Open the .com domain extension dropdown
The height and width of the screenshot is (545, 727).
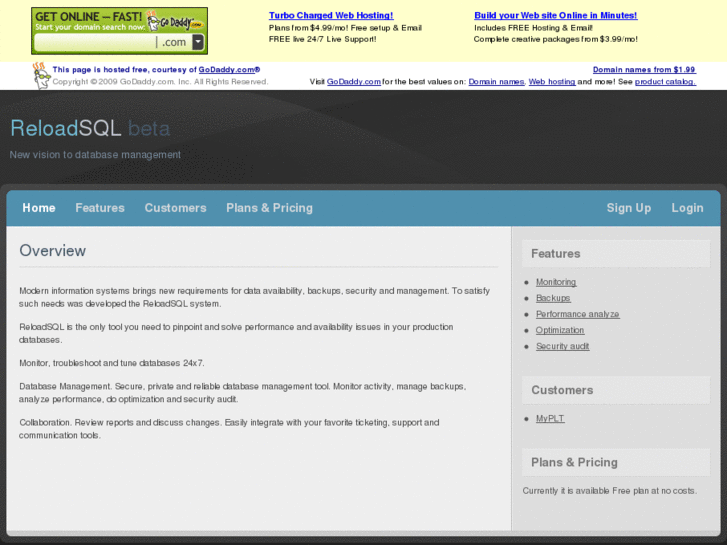click(x=198, y=42)
